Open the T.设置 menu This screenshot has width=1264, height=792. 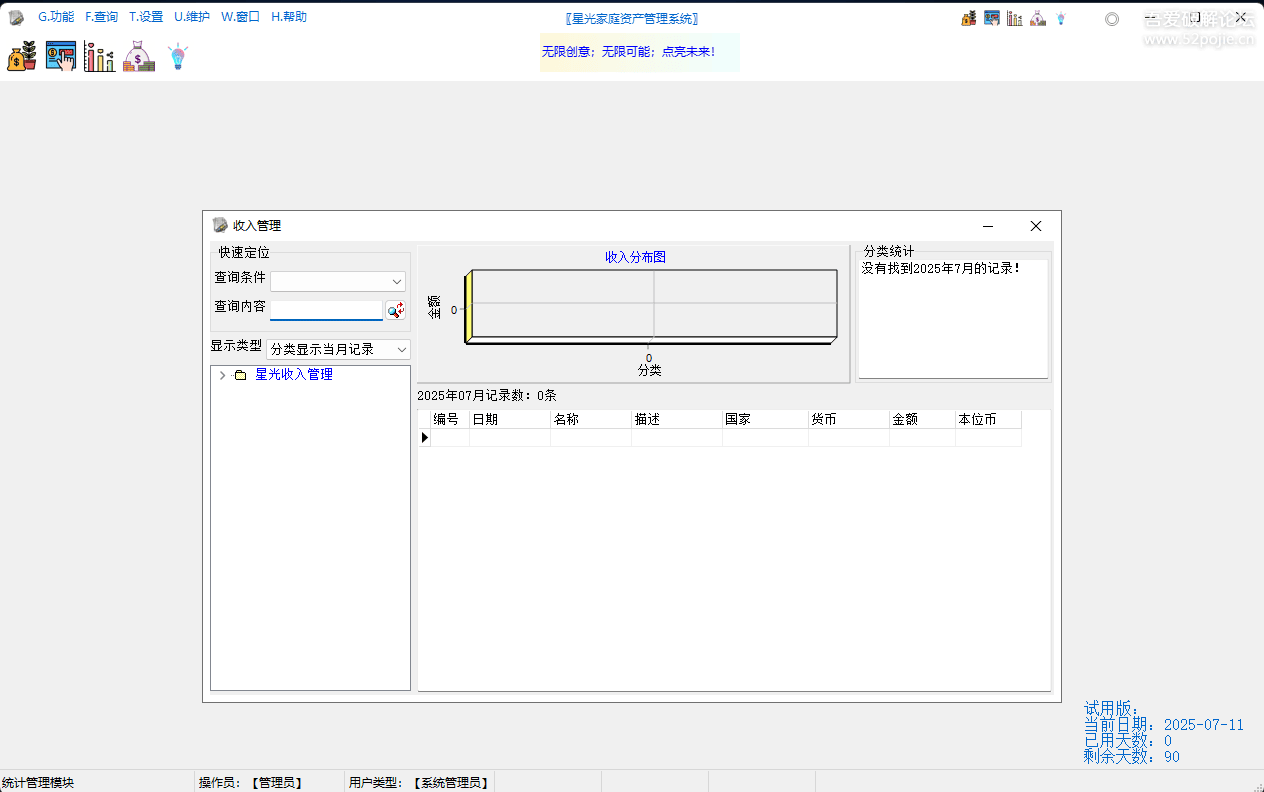[x=146, y=17]
